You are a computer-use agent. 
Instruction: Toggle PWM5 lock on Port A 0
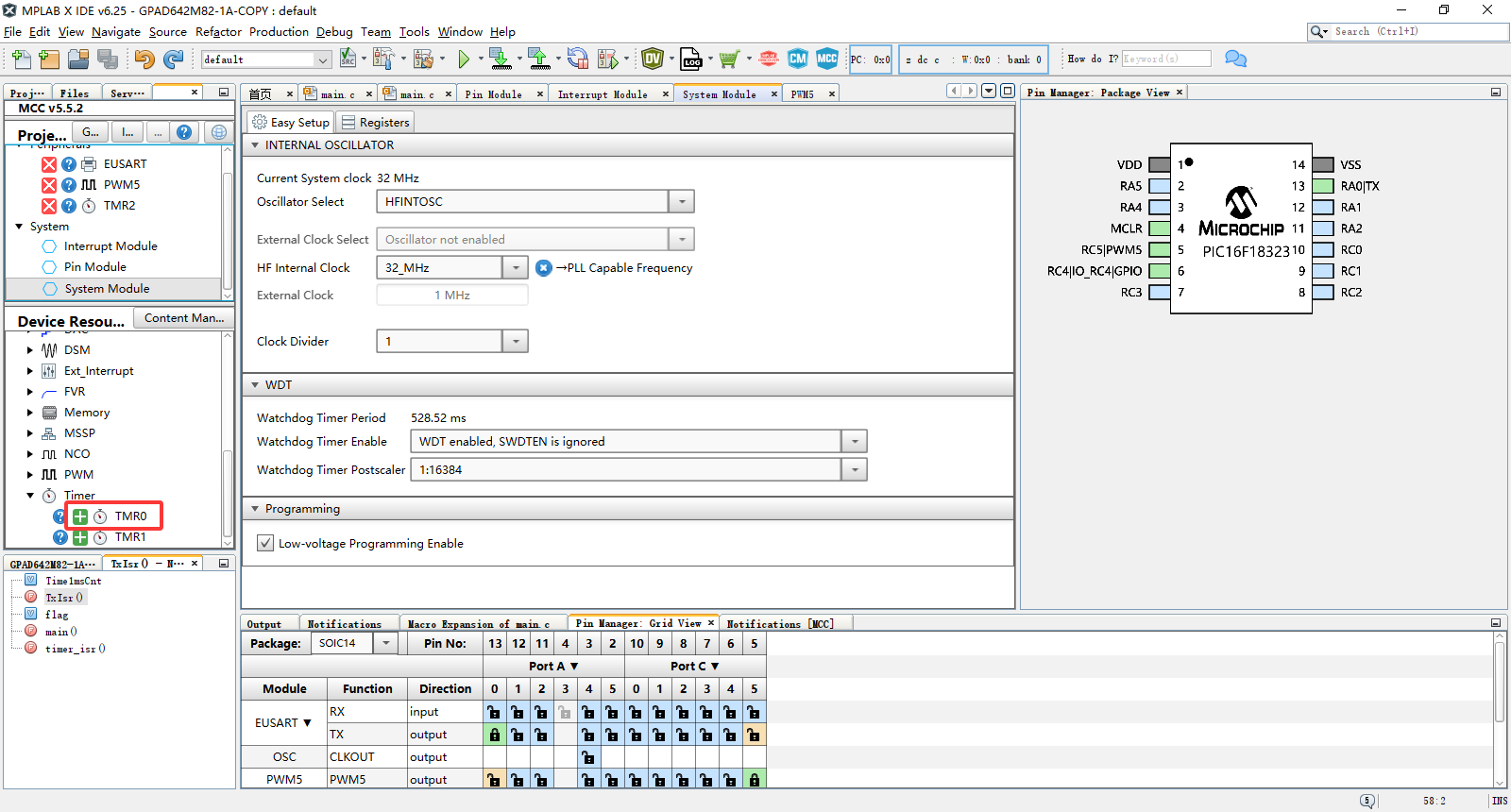494,780
